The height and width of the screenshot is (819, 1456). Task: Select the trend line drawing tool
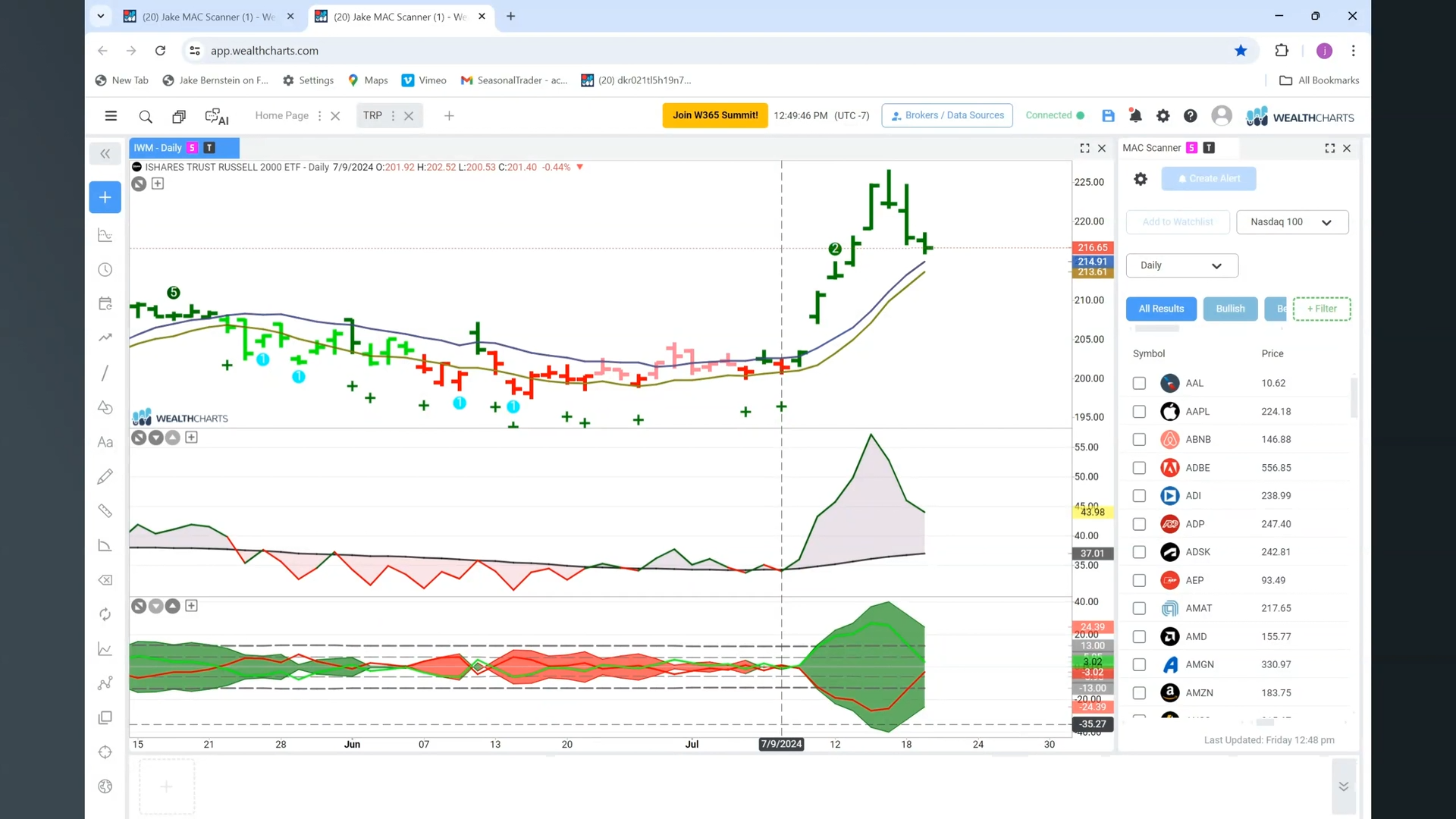105,373
